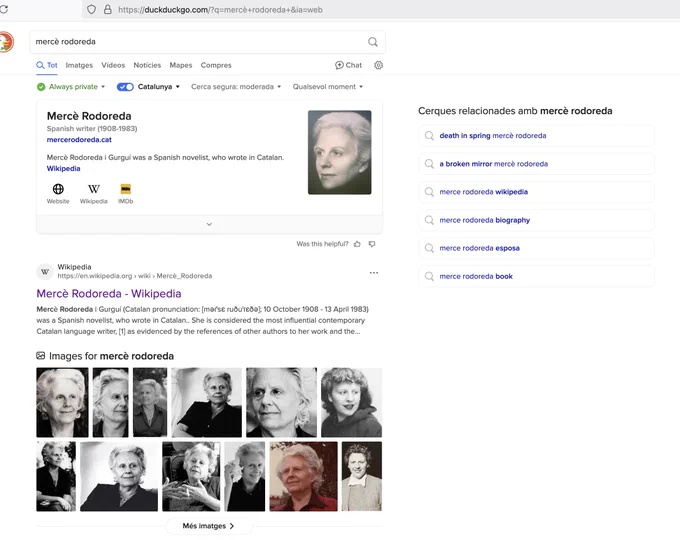Image resolution: width=680 pixels, height=540 pixels.
Task: Click Wikipedia favicon beside result URL
Action: click(x=45, y=272)
